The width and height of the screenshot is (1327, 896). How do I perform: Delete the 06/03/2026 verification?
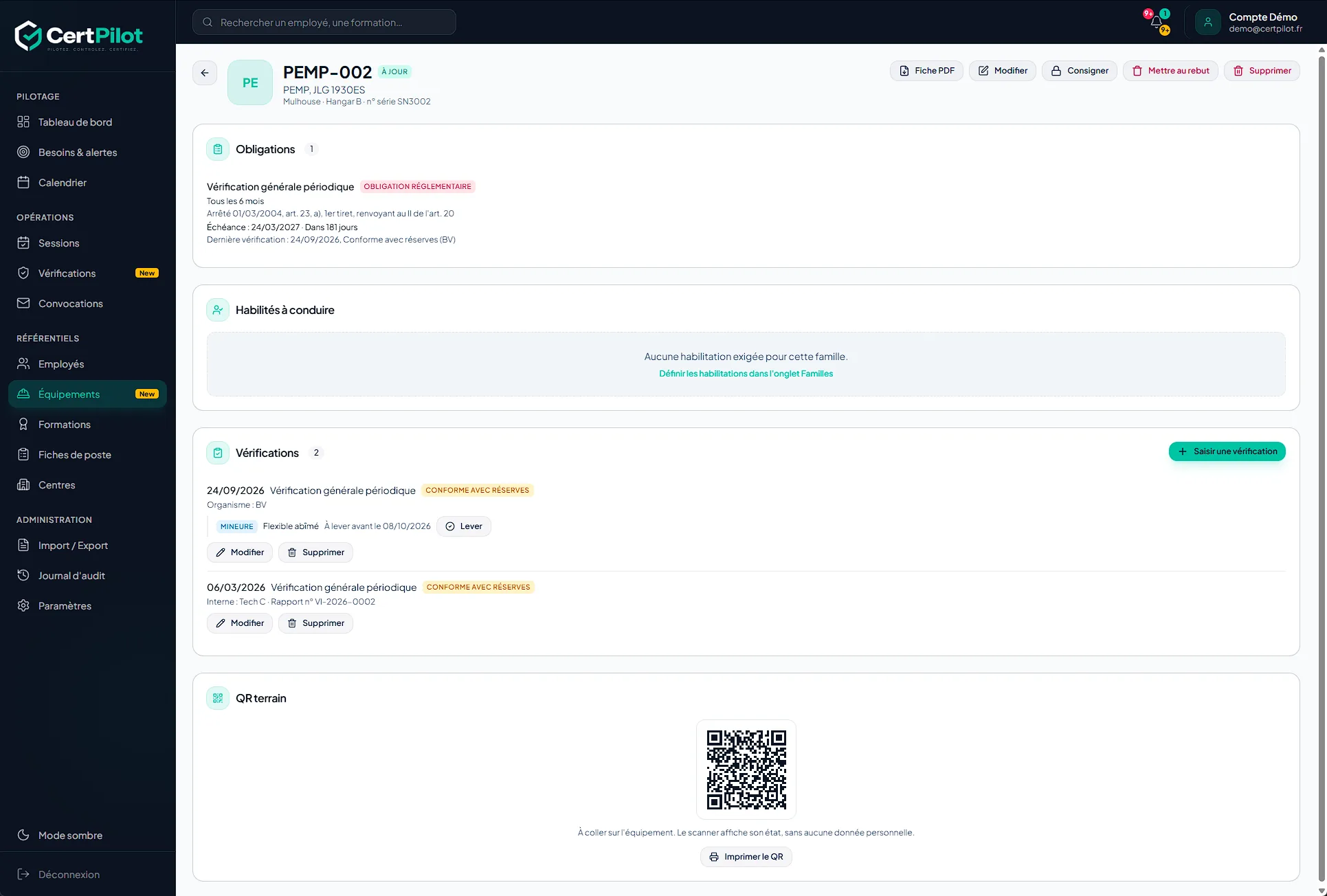(x=315, y=623)
